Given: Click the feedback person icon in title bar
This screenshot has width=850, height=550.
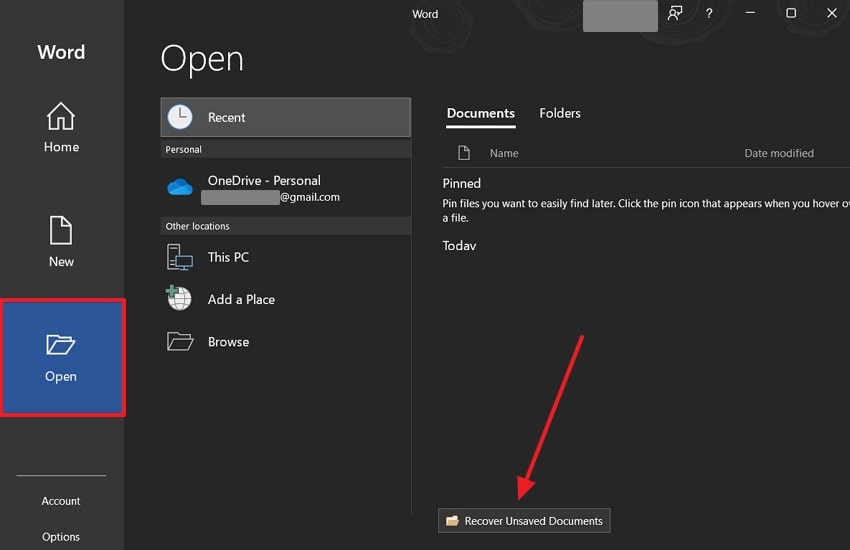Looking at the screenshot, I should [x=675, y=14].
